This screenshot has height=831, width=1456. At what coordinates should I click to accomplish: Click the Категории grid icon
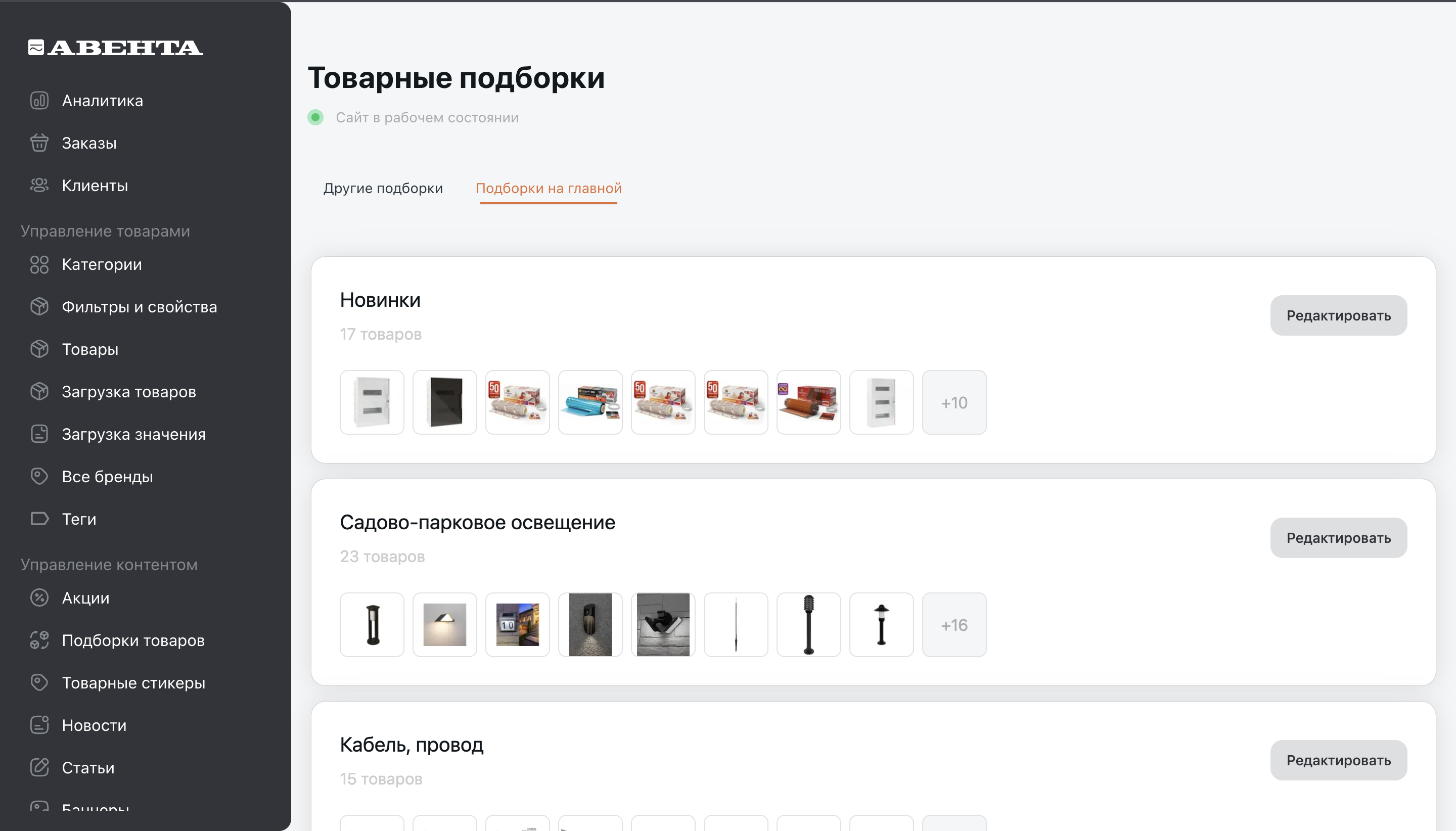pos(39,264)
